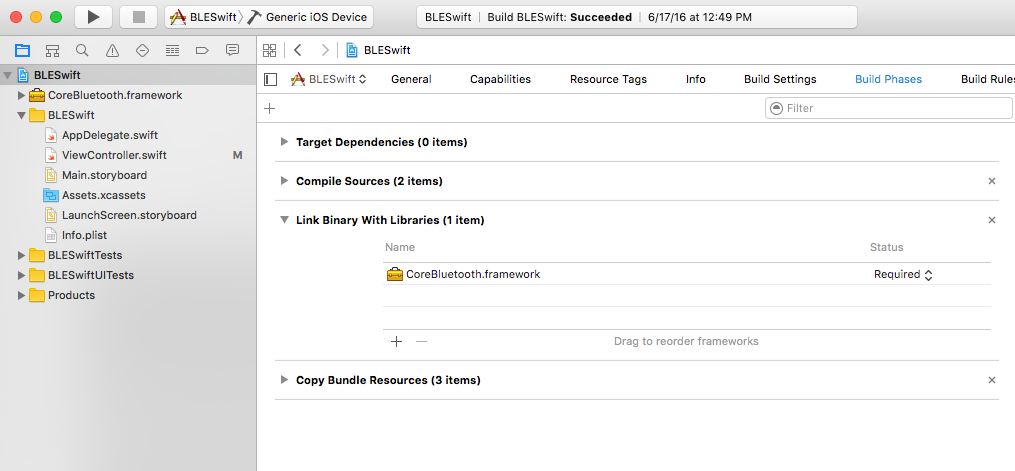Switch to the General tab
This screenshot has height=471, width=1015.
tap(411, 80)
